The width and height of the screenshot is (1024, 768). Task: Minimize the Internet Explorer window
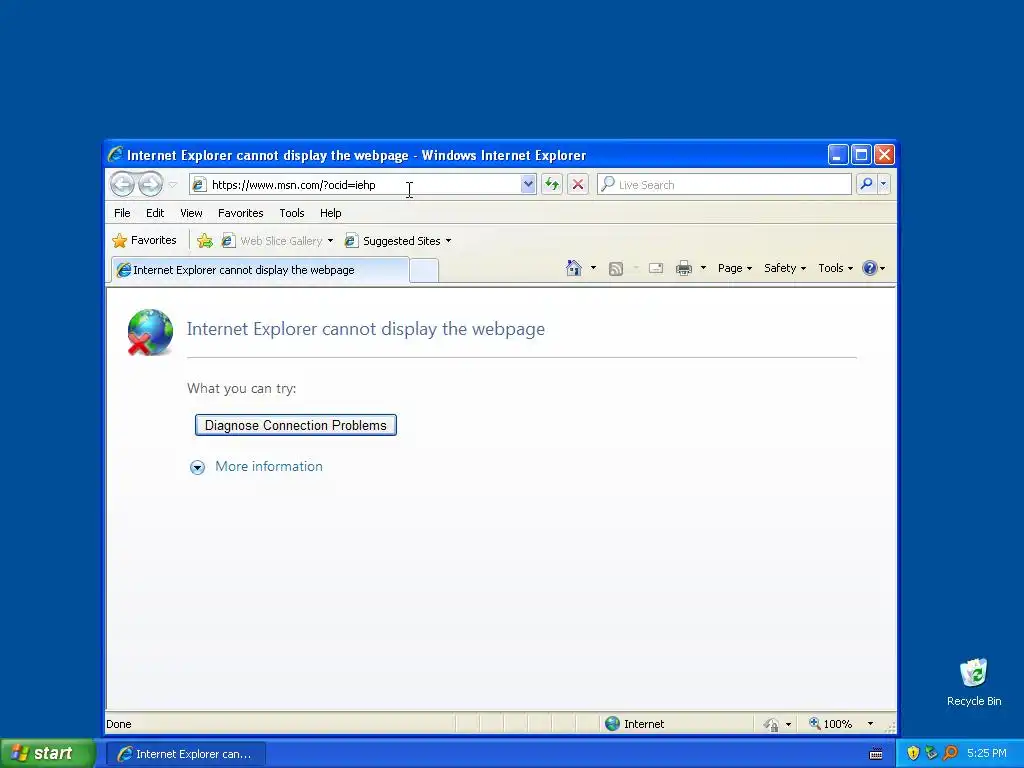click(838, 155)
